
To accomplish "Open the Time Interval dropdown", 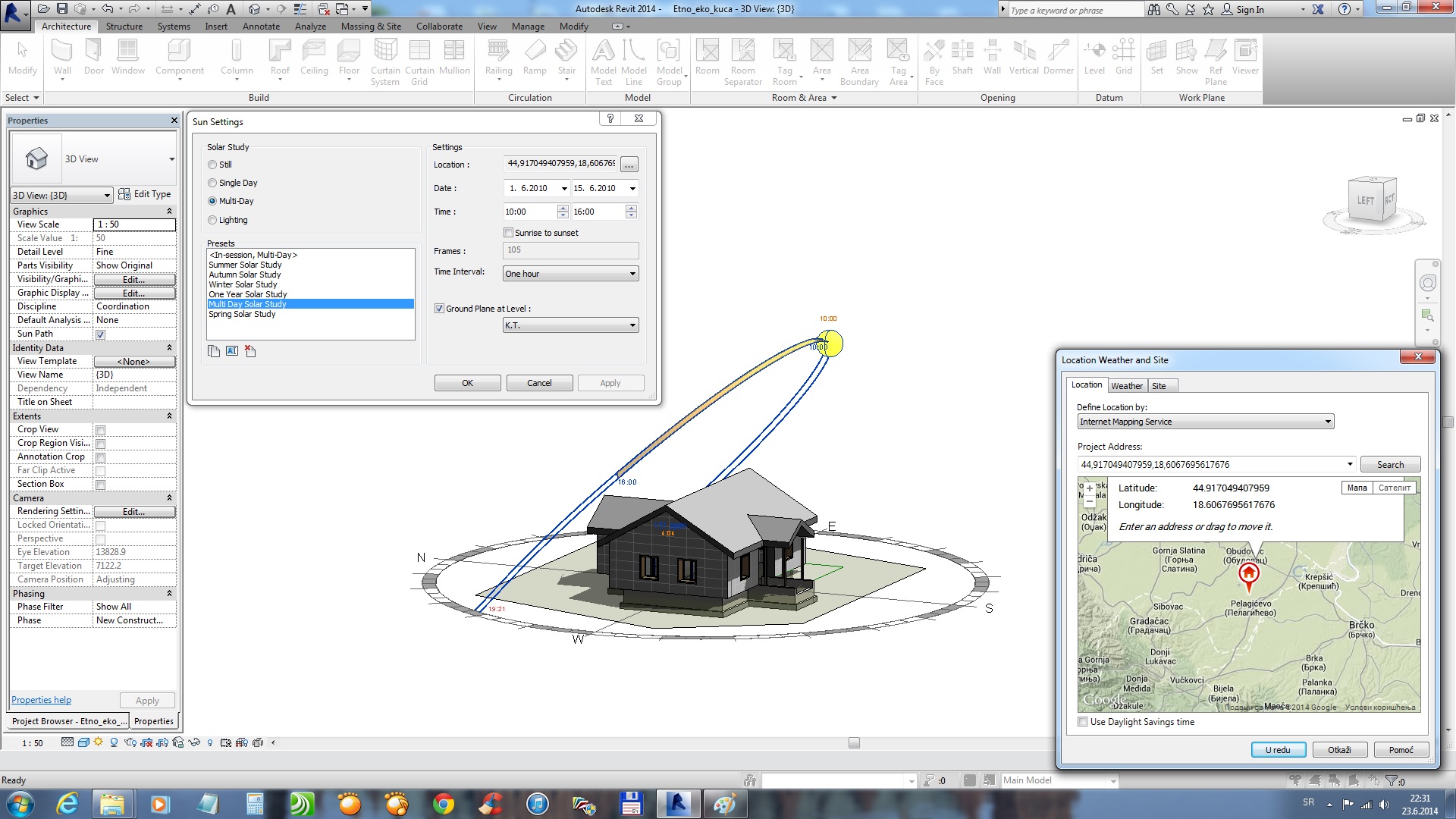I will pyautogui.click(x=570, y=274).
